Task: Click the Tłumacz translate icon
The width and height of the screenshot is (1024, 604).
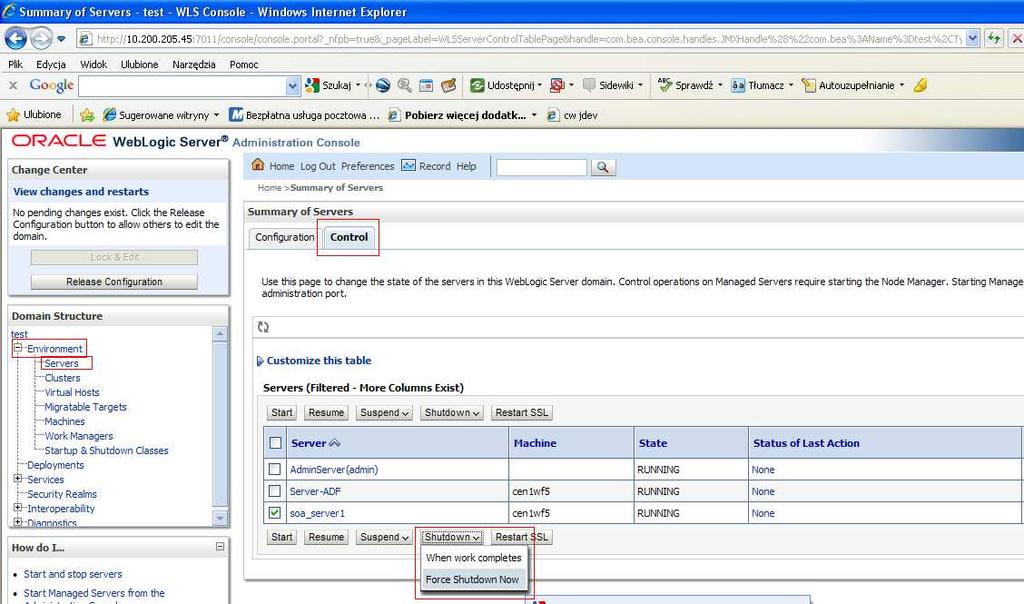Action: pyautogui.click(x=738, y=86)
